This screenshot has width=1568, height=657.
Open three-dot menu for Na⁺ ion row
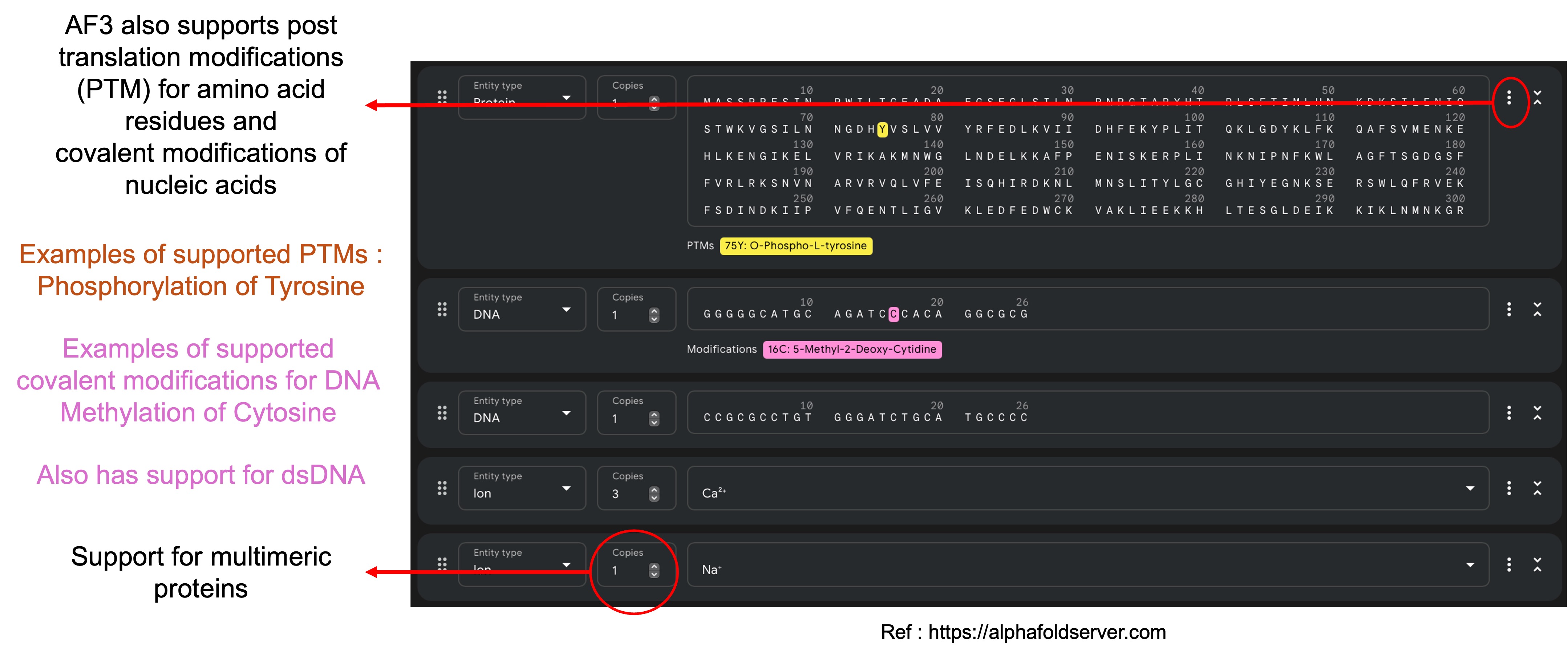click(x=1508, y=564)
